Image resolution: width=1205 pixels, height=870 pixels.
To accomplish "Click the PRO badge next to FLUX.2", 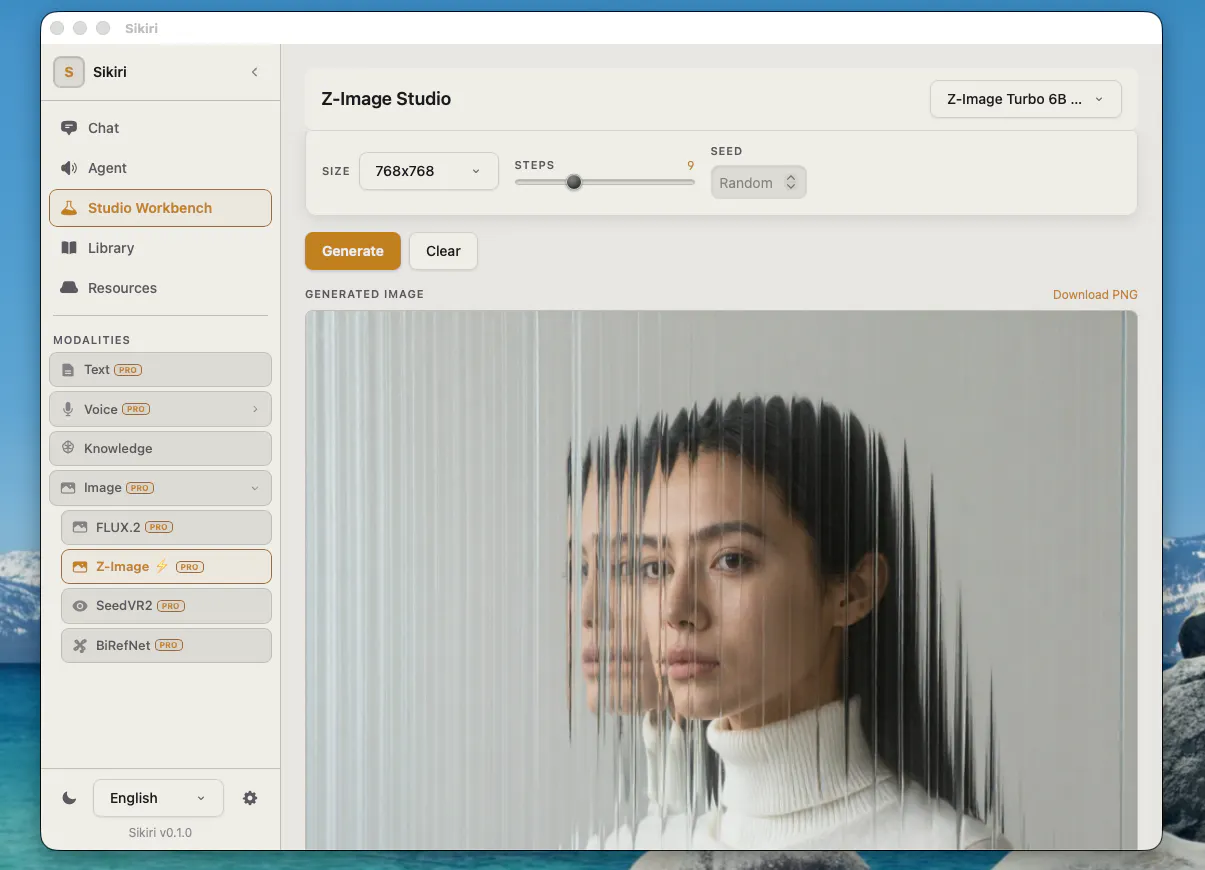I will click(159, 527).
